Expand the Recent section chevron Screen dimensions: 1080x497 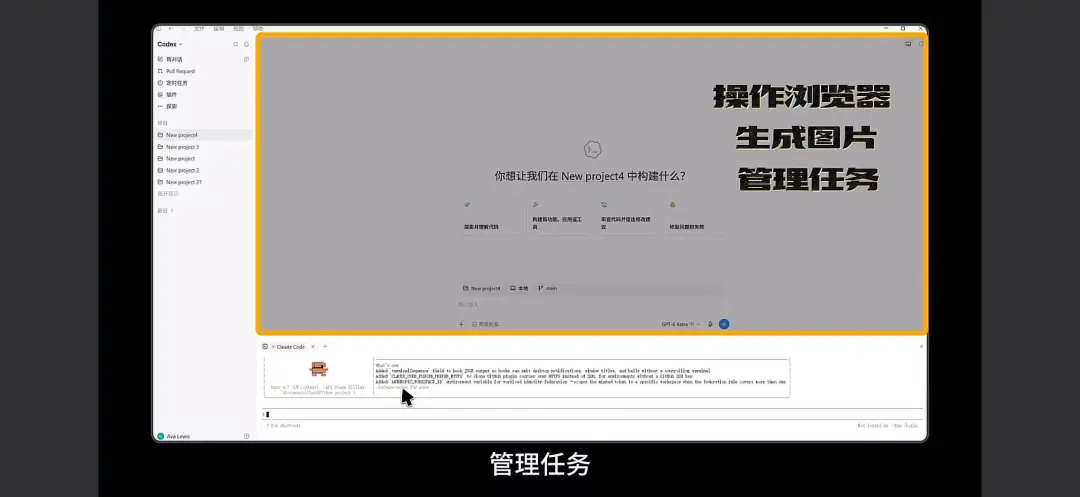pyautogui.click(x=172, y=211)
